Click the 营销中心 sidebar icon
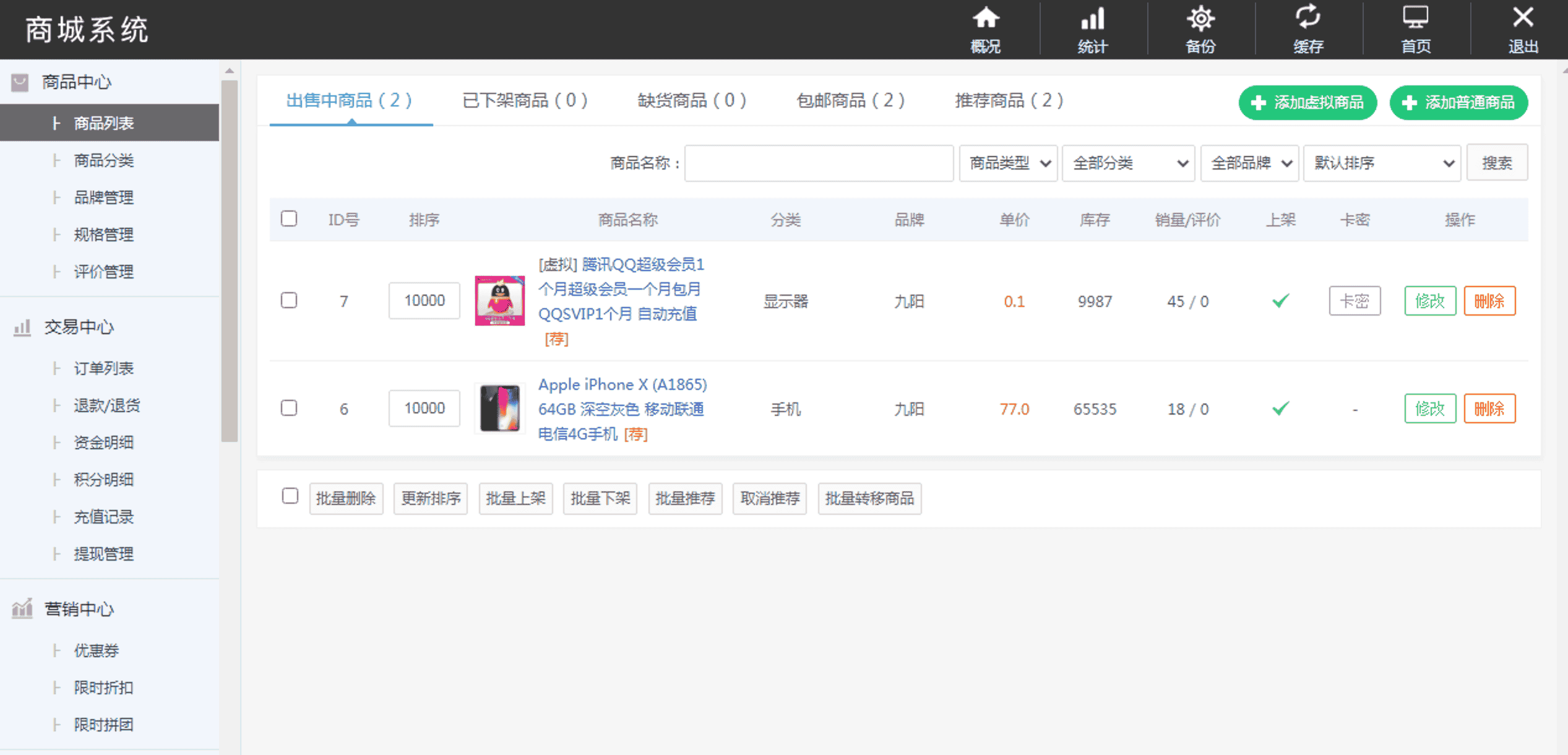Viewport: 1568px width, 755px height. click(21, 609)
